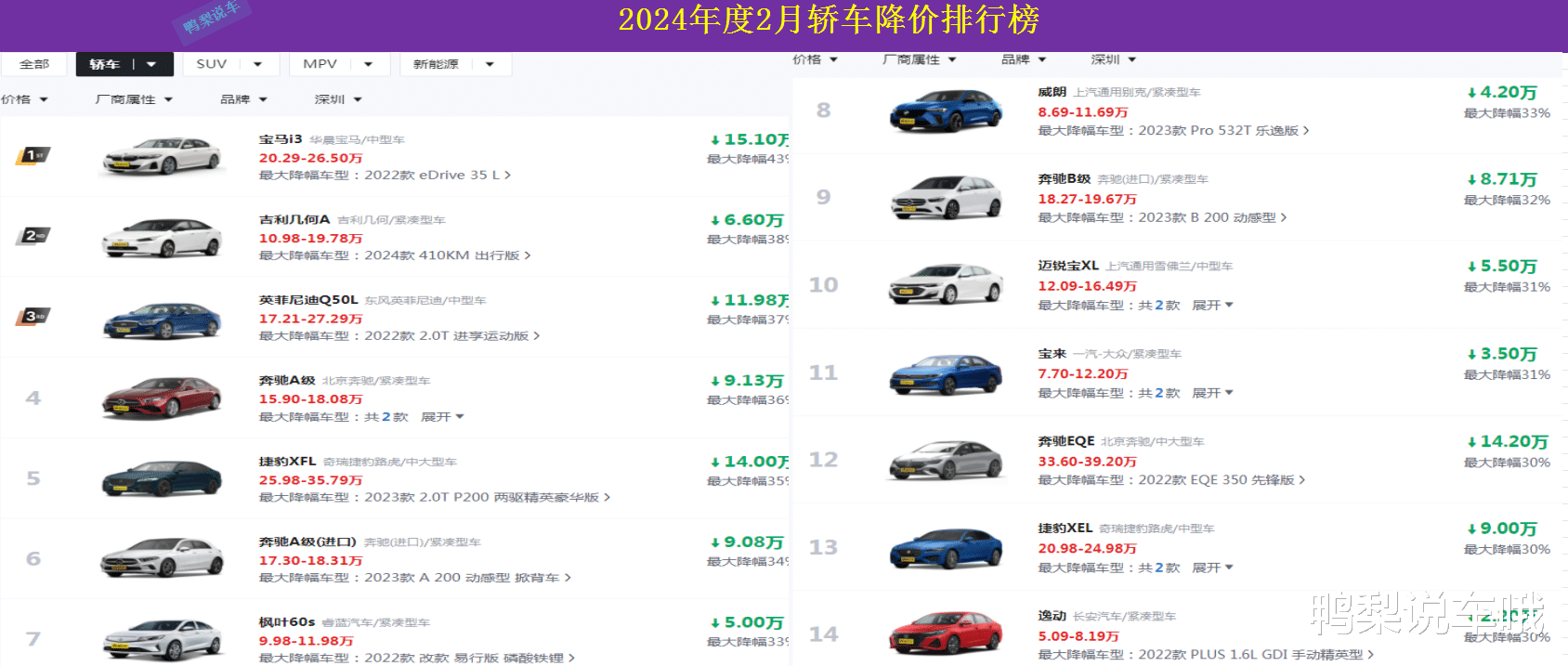Expand the 宝来 models with 展开
Viewport: 1568px width, 666px height.
pos(1212,393)
